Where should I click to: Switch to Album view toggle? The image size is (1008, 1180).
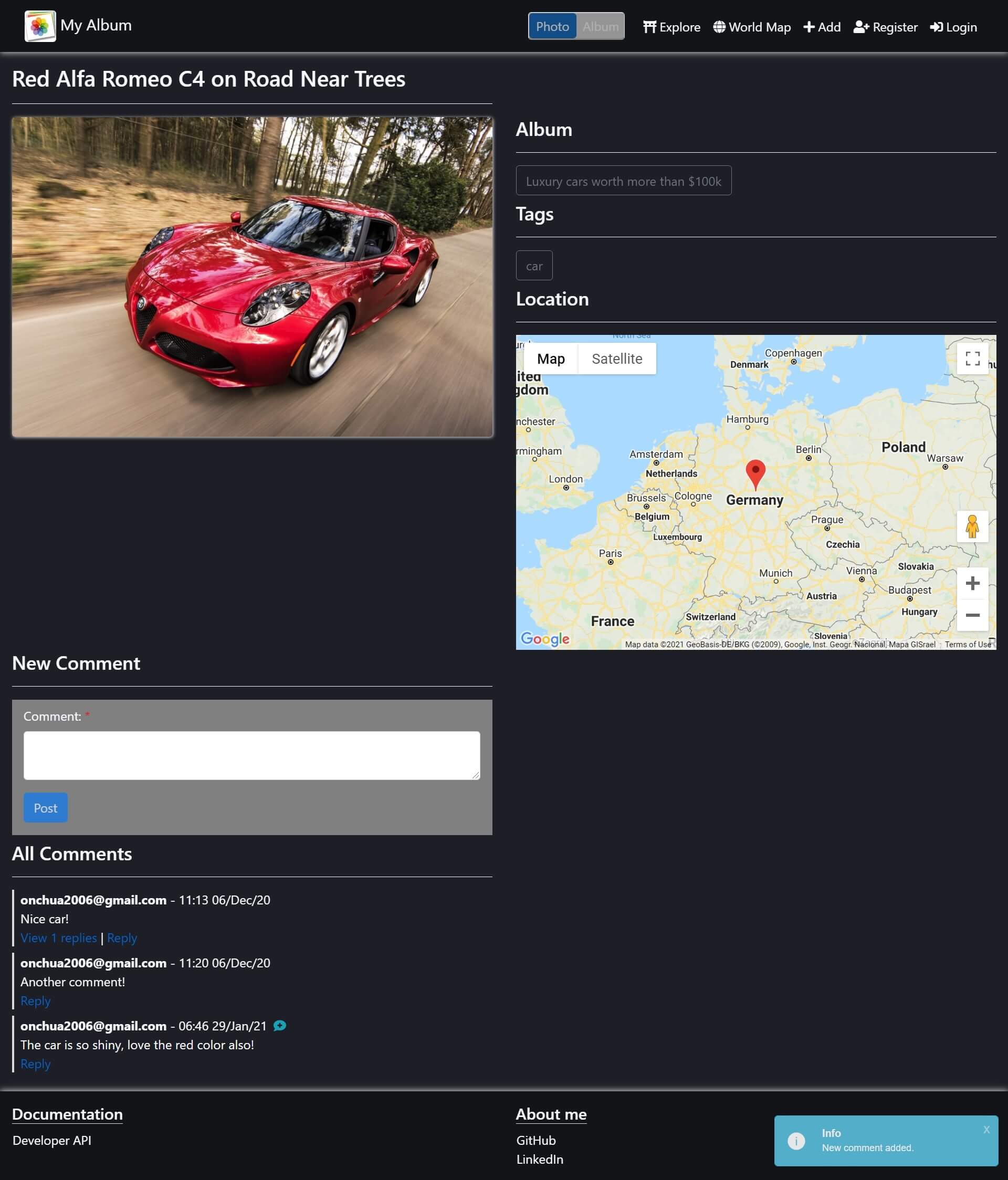coord(600,27)
